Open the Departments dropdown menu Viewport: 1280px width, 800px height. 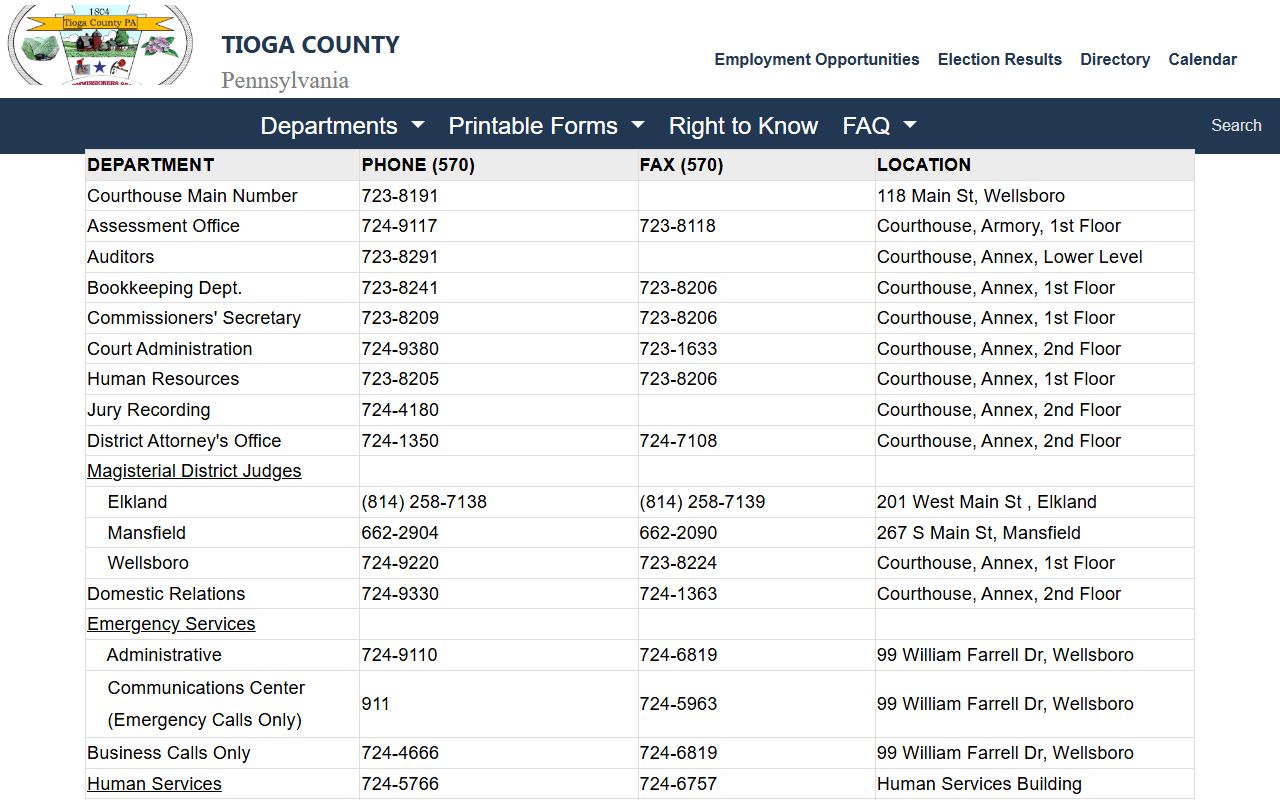pos(342,126)
